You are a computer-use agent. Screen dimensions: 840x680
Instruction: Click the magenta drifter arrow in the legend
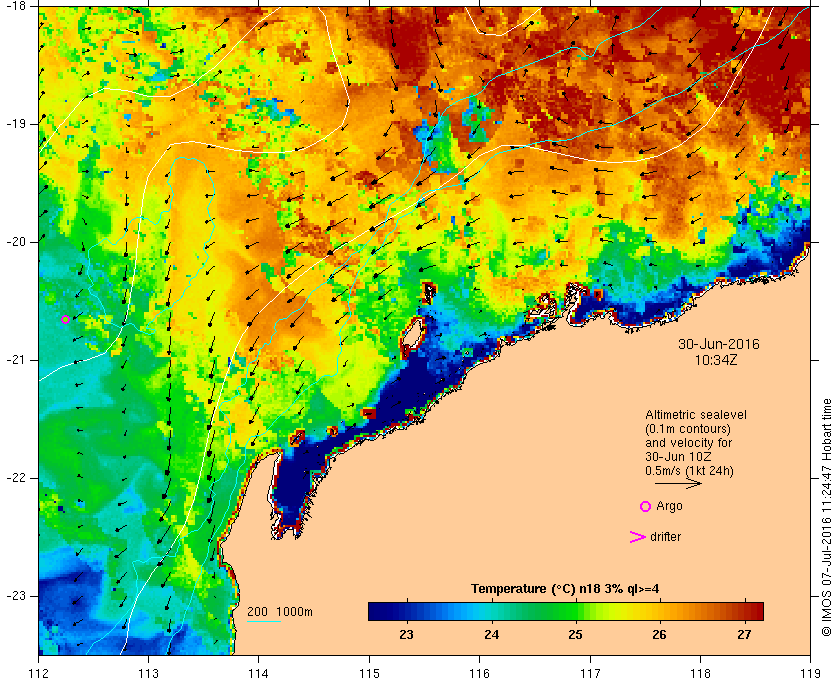pyautogui.click(x=638, y=537)
